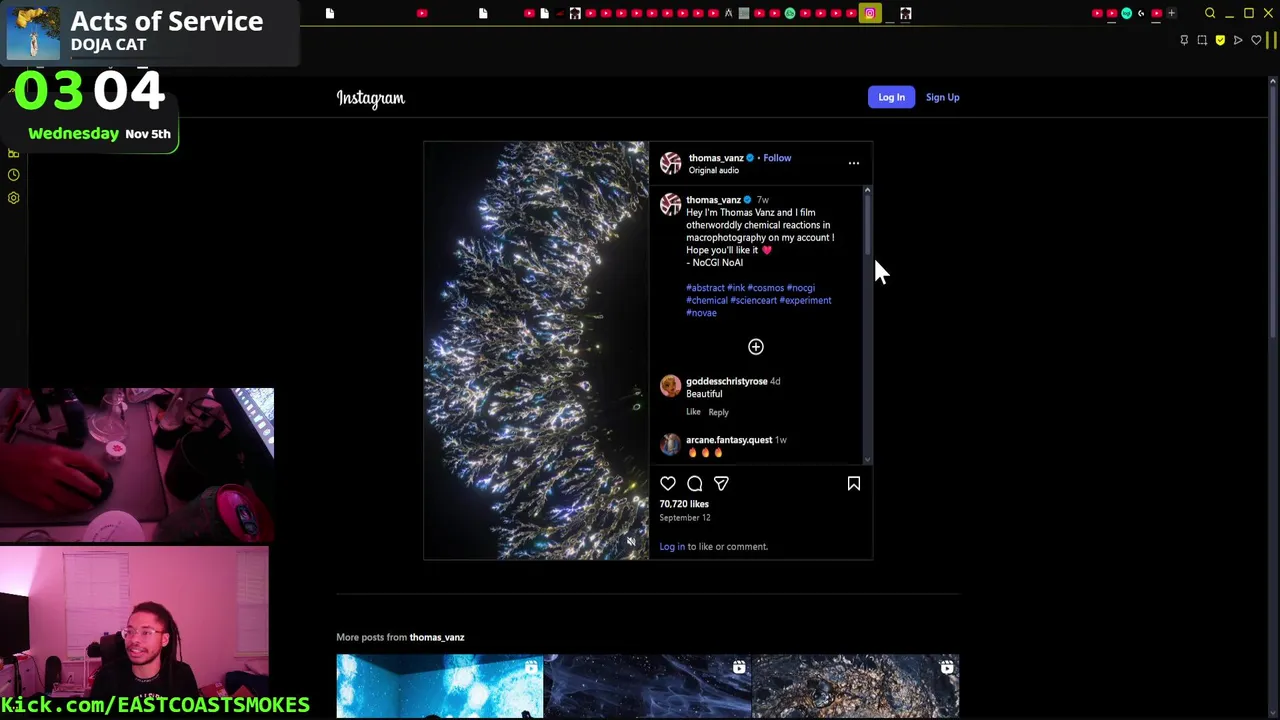Open the sidebar history clock icon
The image size is (1280, 720).
[14, 175]
